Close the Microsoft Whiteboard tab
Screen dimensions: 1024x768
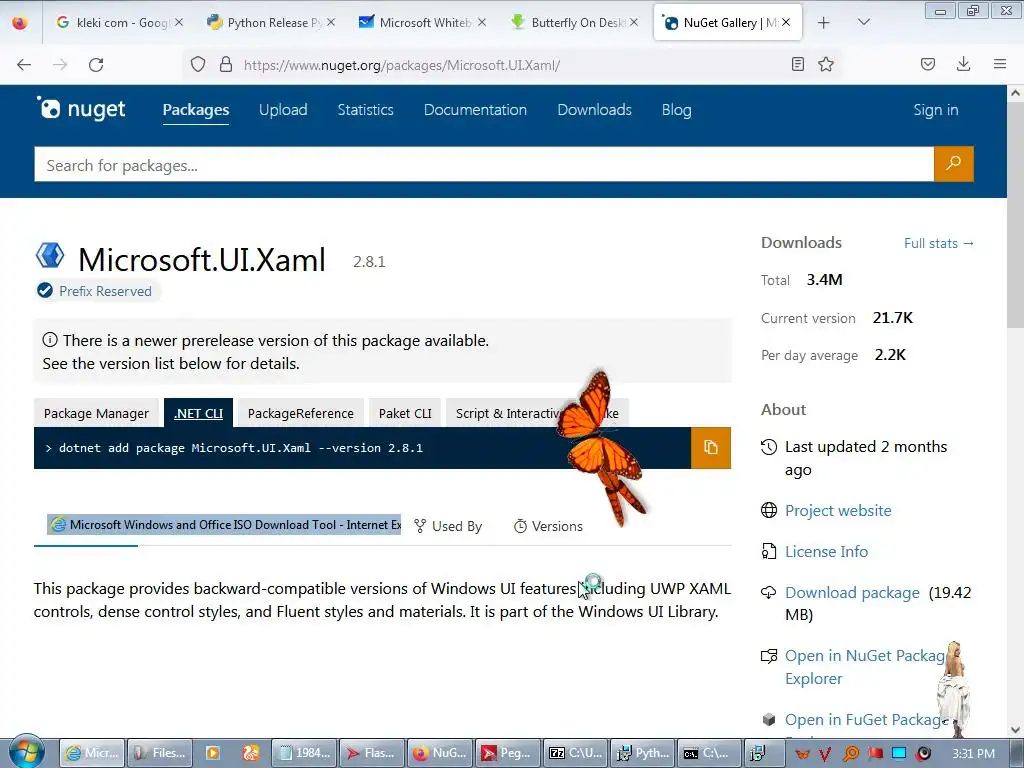[482, 22]
